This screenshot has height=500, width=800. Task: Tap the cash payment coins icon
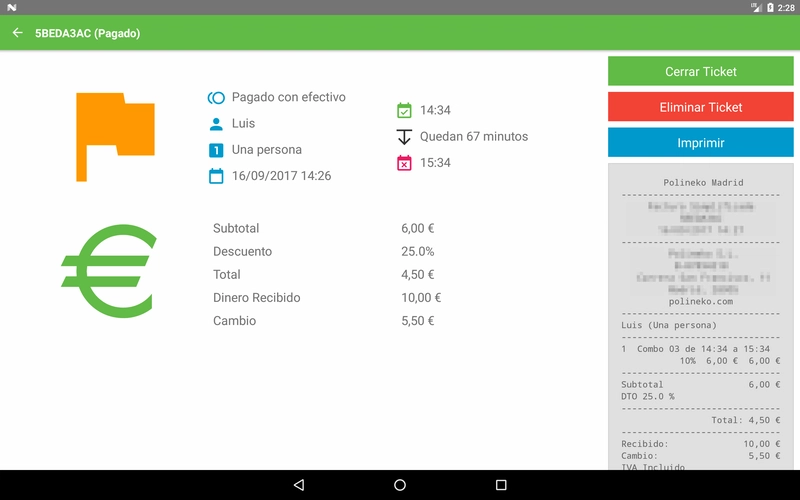click(216, 98)
